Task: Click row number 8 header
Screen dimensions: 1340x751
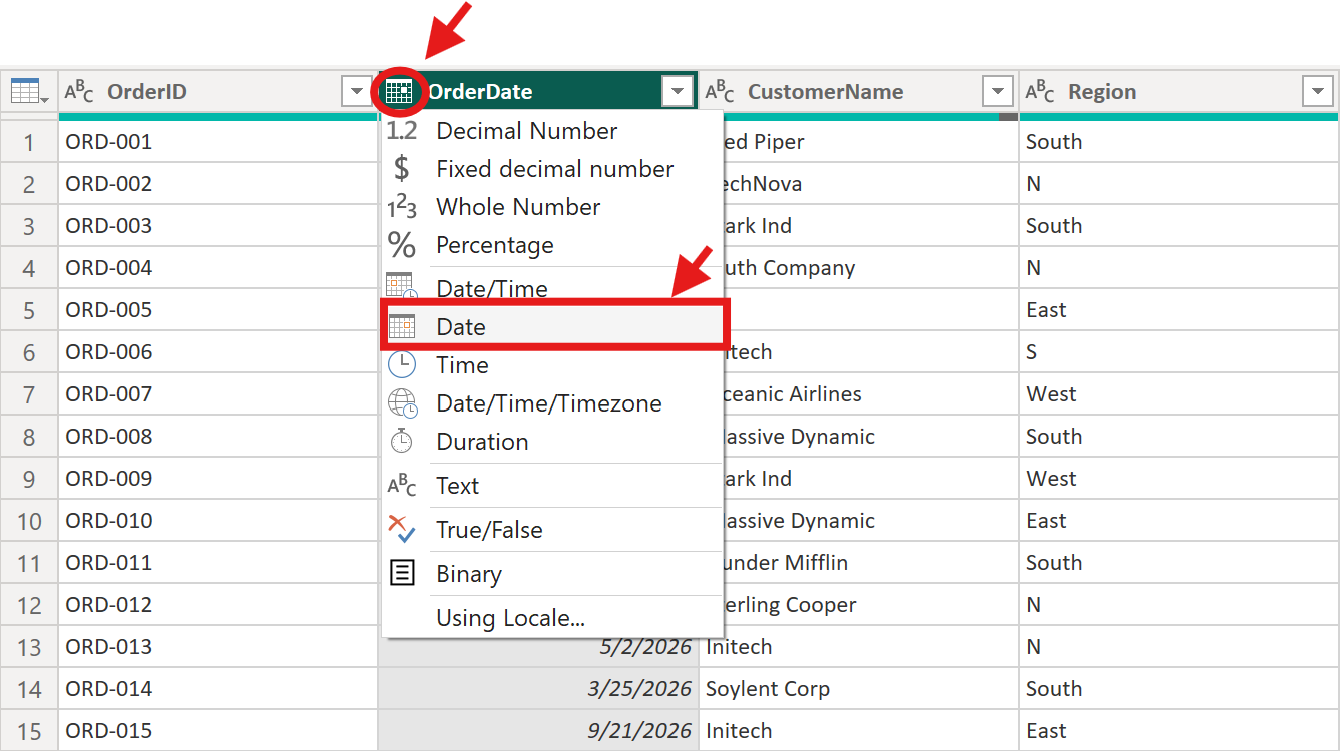Action: click(x=29, y=437)
